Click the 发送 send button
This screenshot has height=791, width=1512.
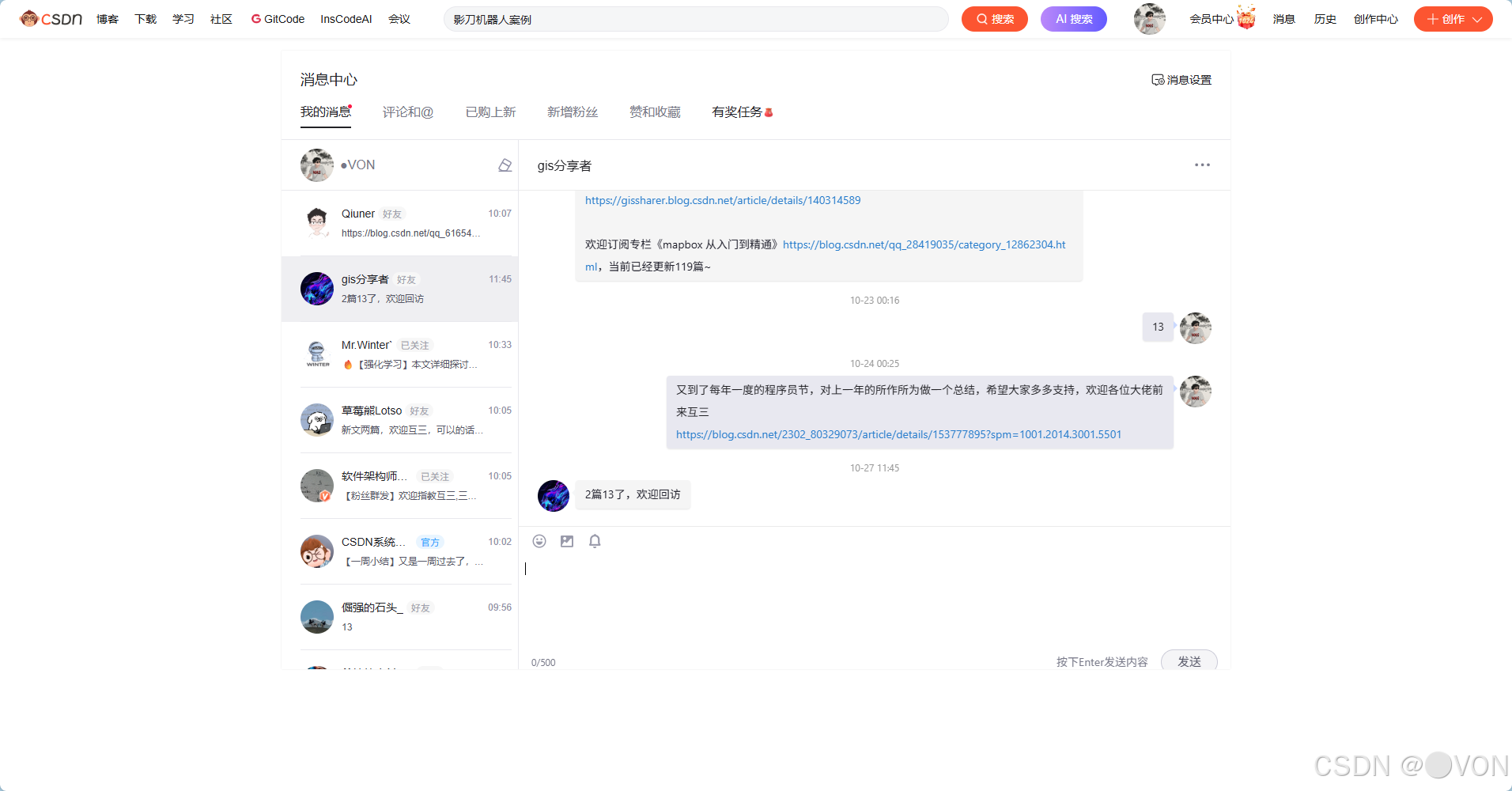pos(1189,662)
